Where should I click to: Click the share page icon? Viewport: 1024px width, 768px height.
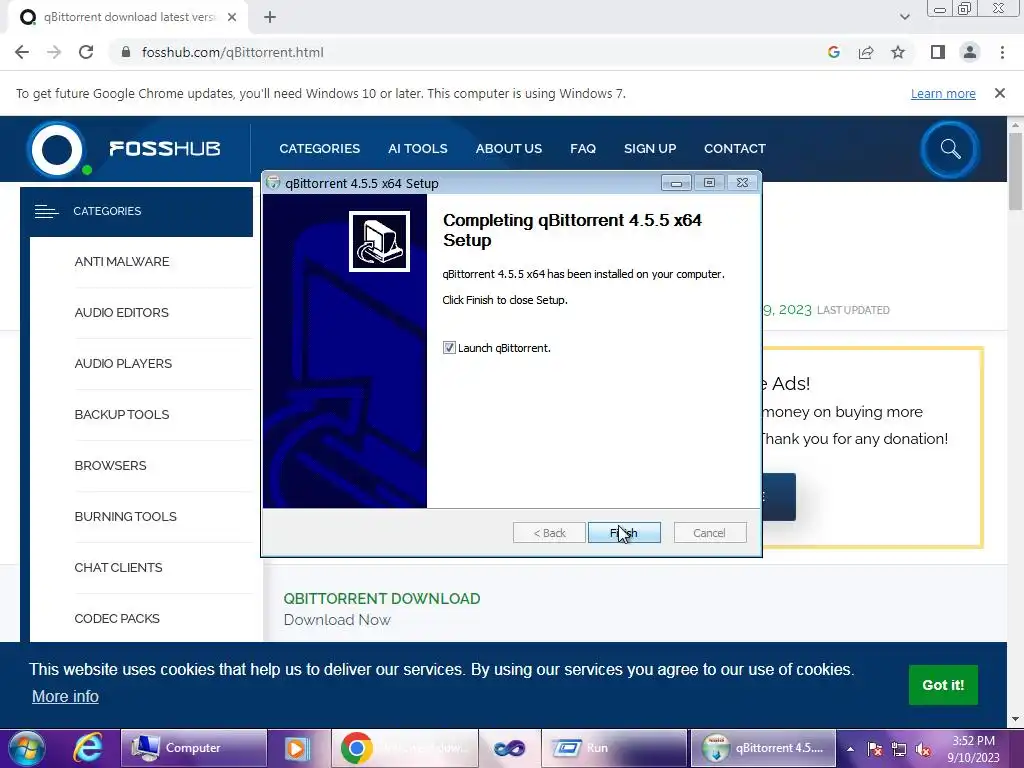click(x=866, y=52)
